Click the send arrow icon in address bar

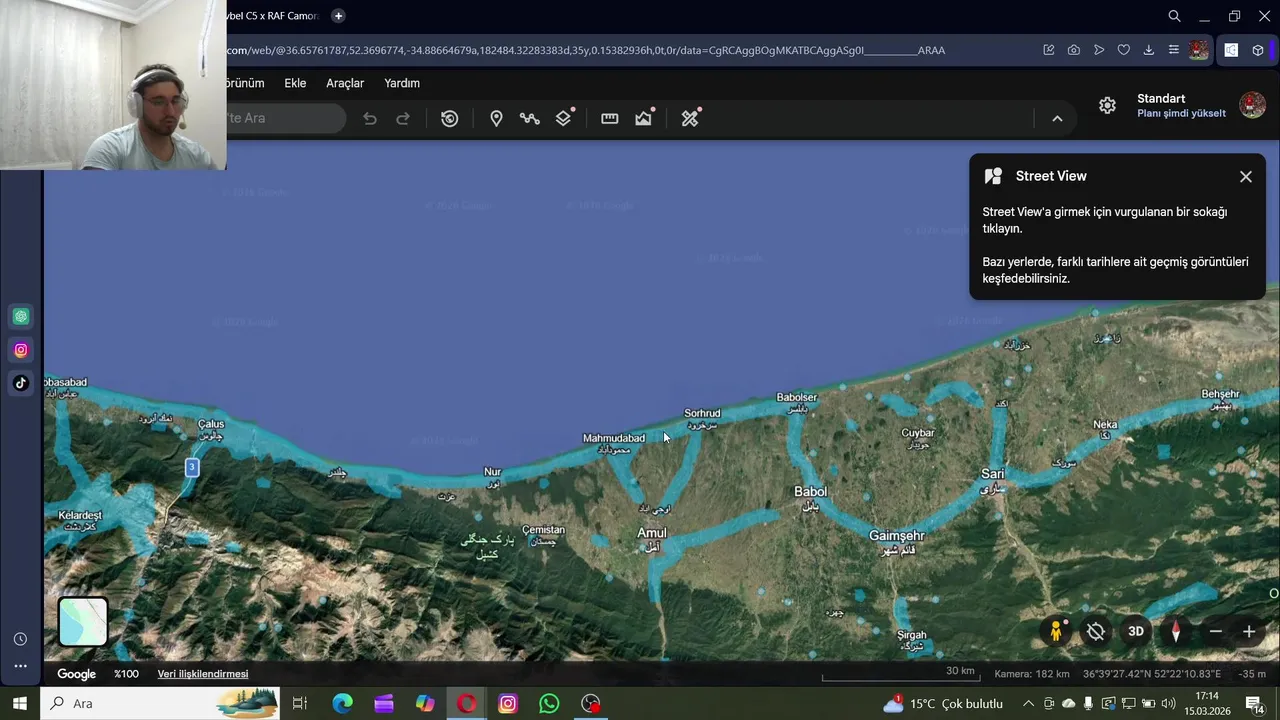[x=1099, y=50]
